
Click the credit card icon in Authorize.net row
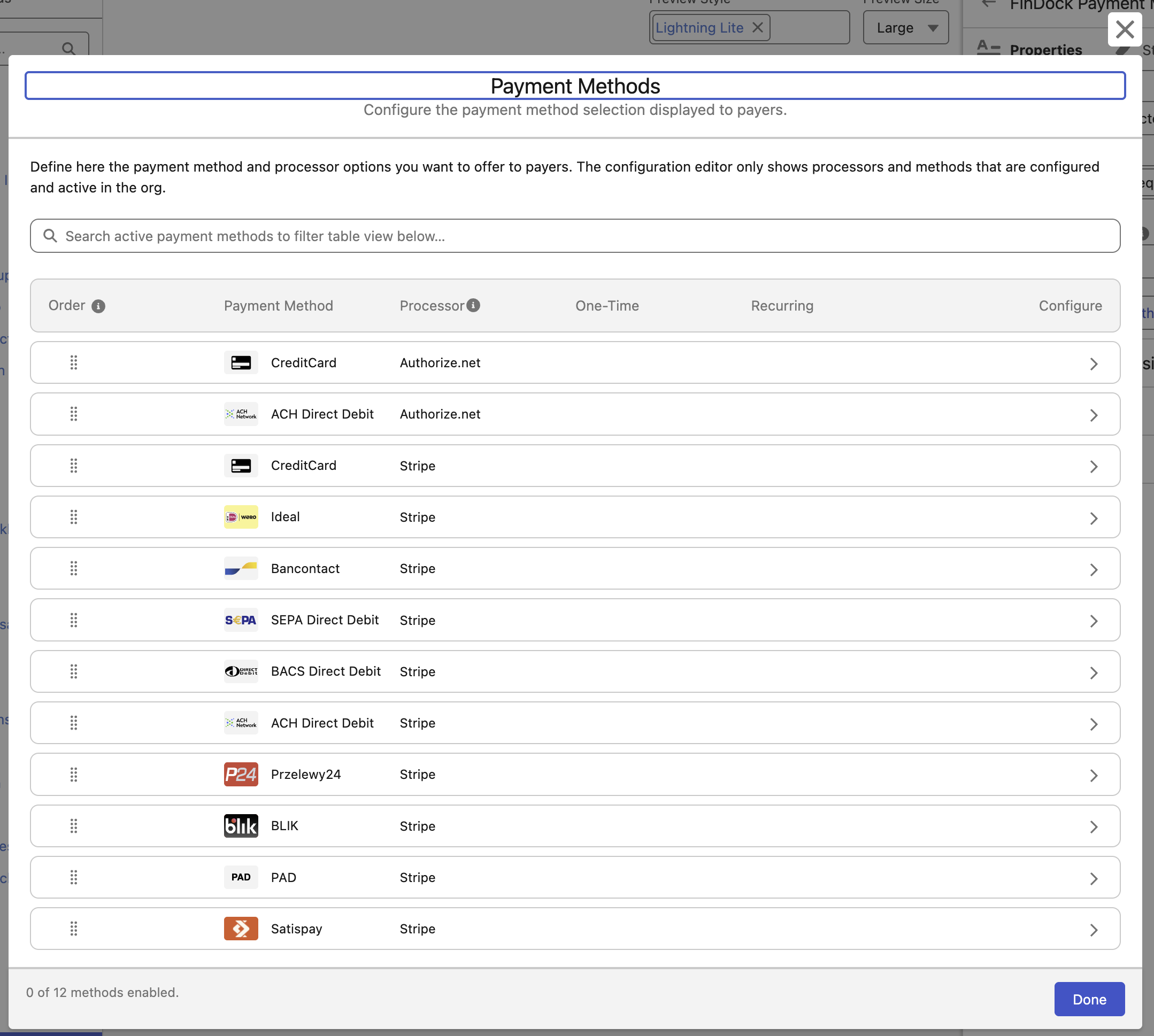pos(241,362)
